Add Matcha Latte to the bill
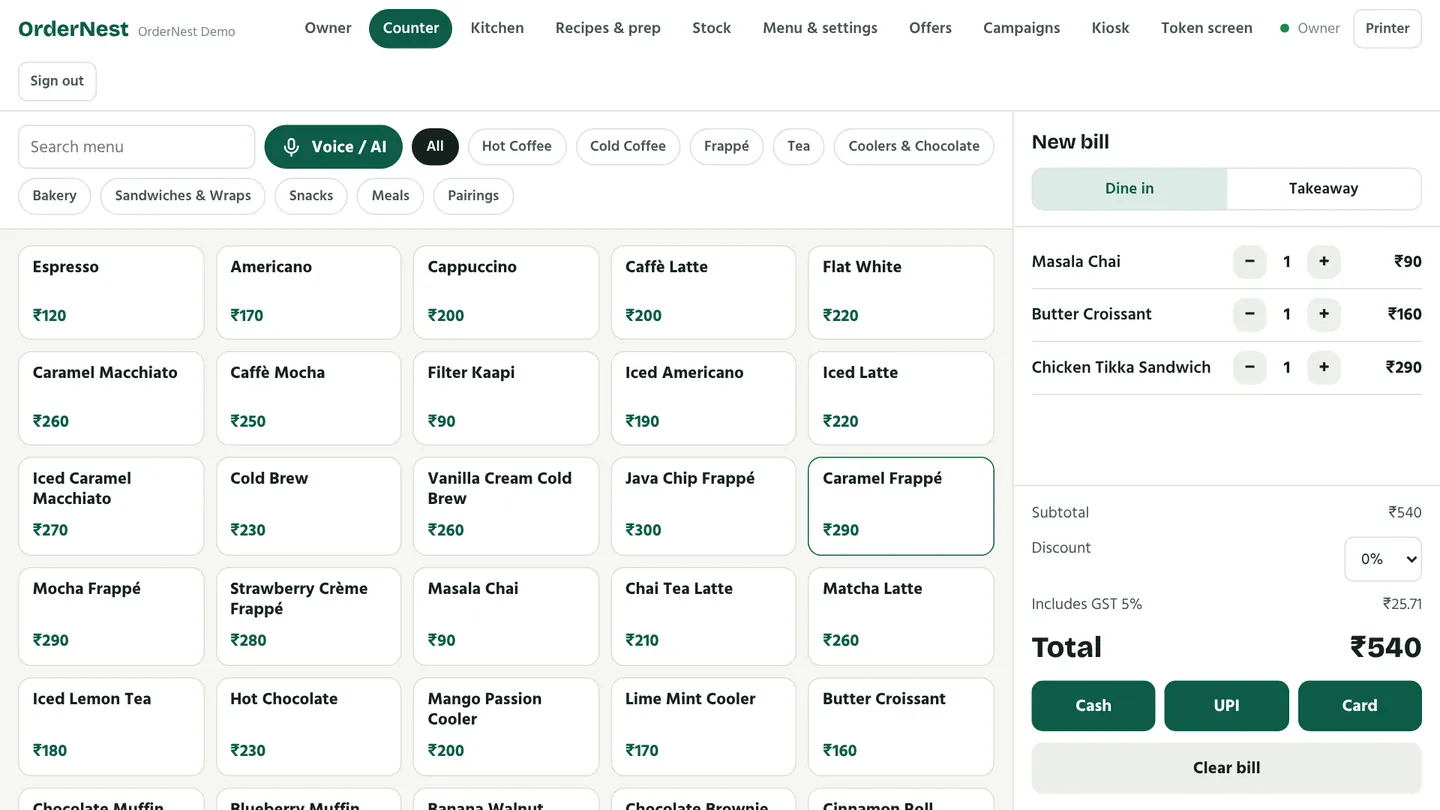 [x=901, y=616]
